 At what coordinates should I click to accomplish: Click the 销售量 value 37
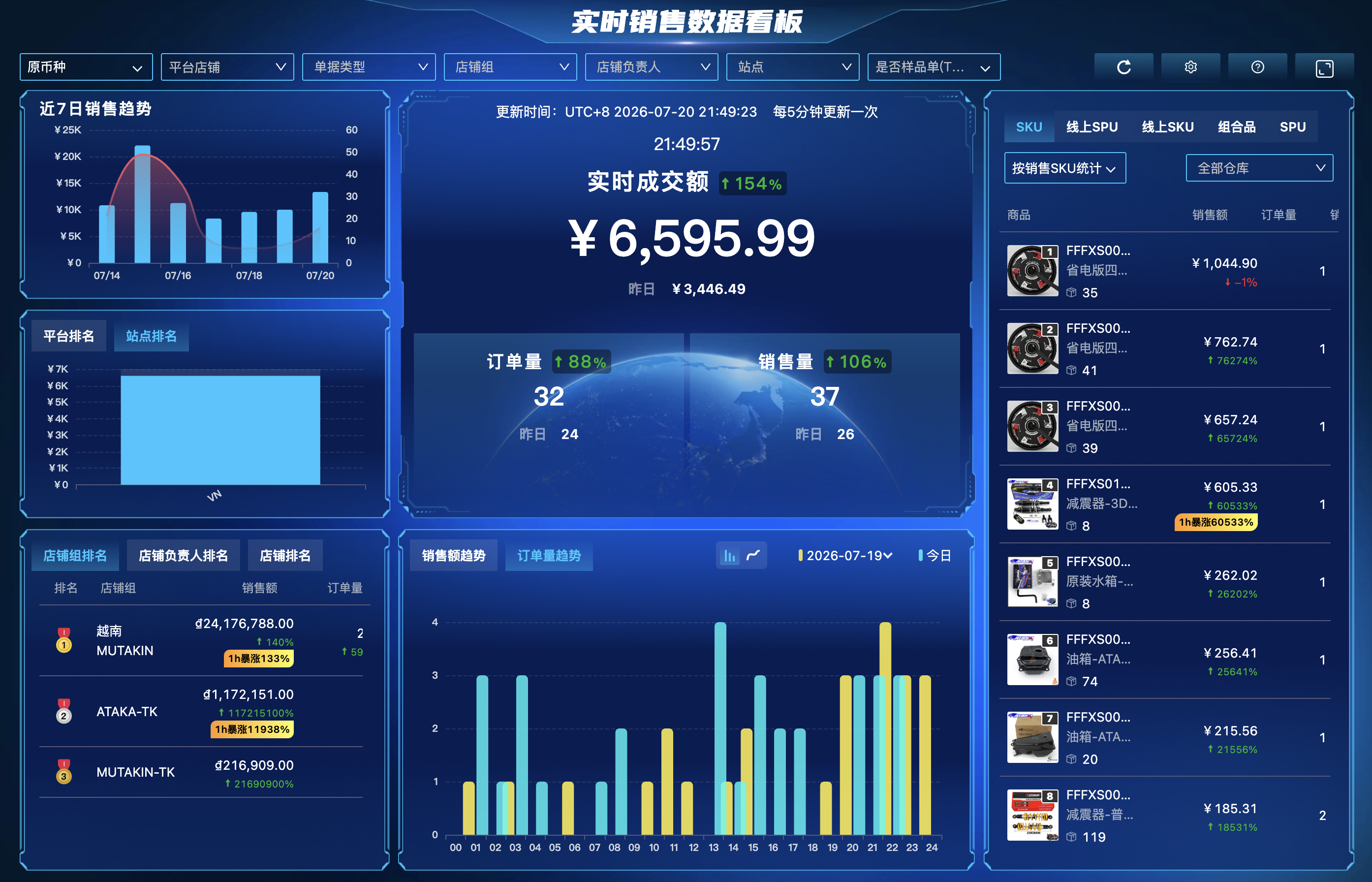(825, 396)
